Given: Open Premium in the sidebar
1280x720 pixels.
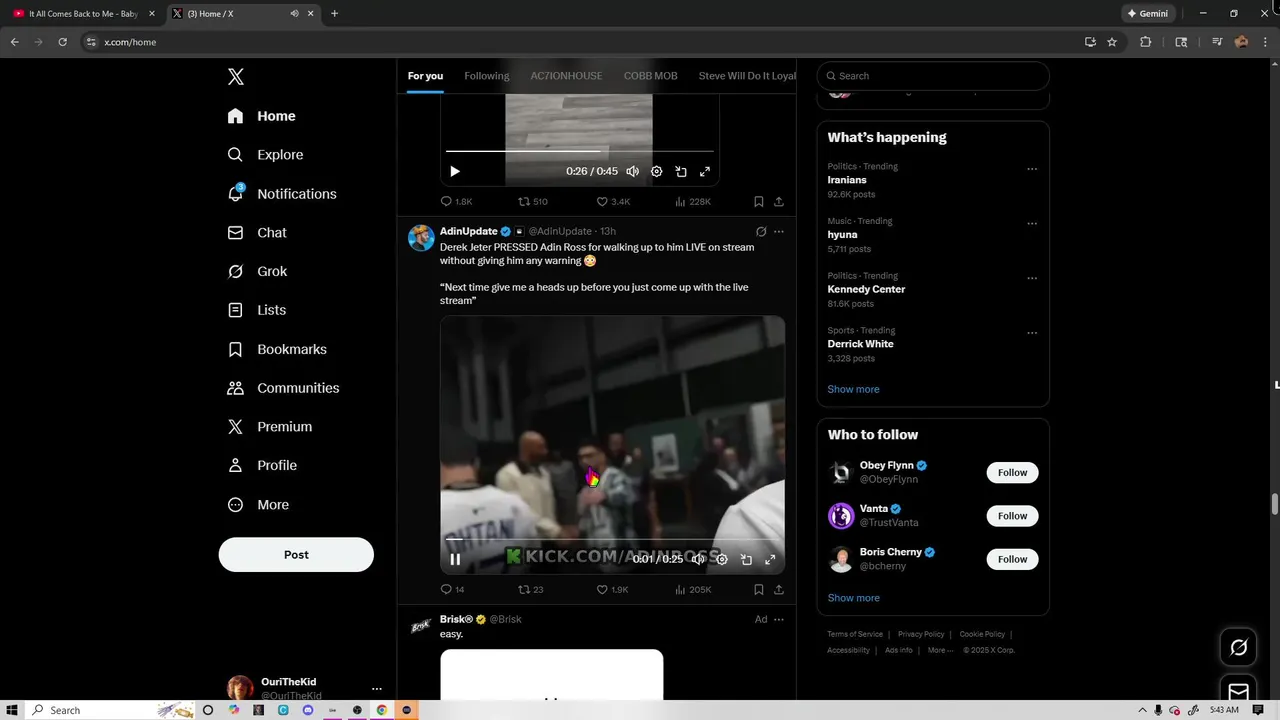Looking at the screenshot, I should click(270, 426).
